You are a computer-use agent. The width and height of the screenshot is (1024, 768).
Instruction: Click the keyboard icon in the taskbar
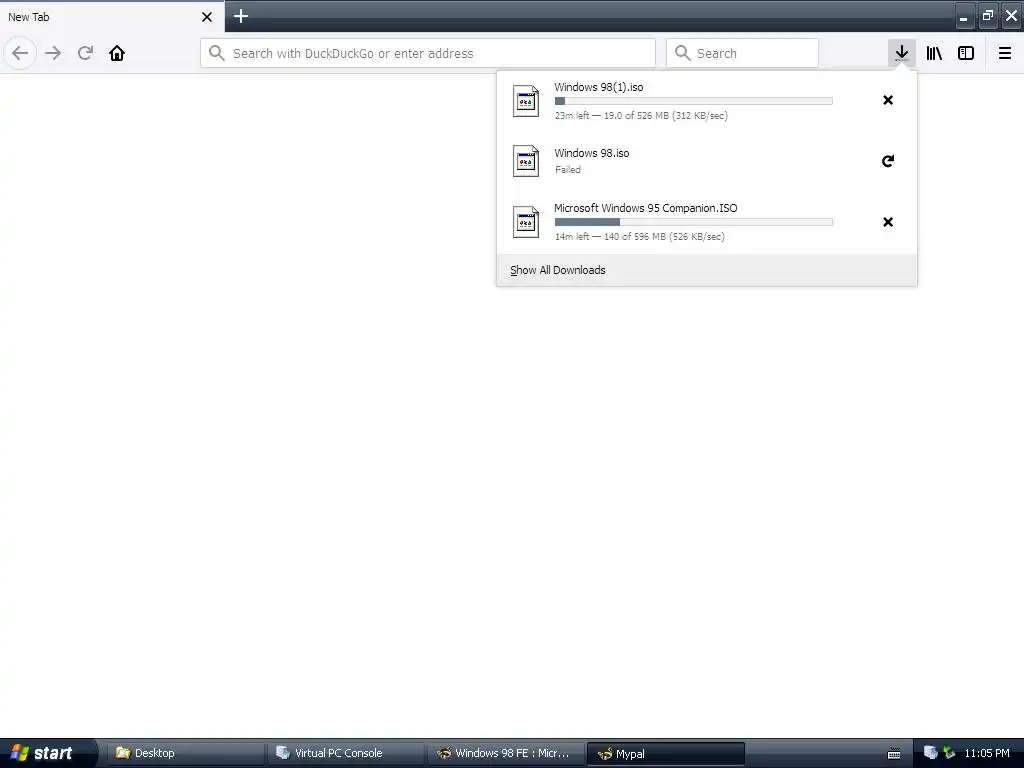click(894, 754)
